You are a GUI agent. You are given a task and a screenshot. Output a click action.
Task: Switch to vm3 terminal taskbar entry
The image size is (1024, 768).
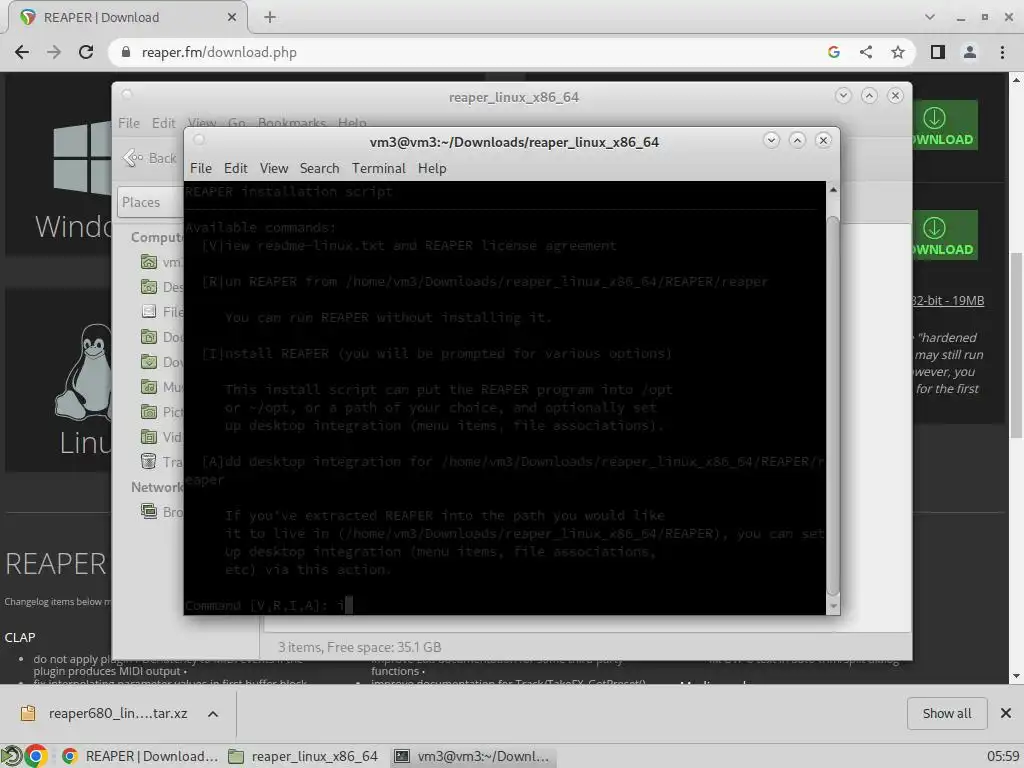473,756
